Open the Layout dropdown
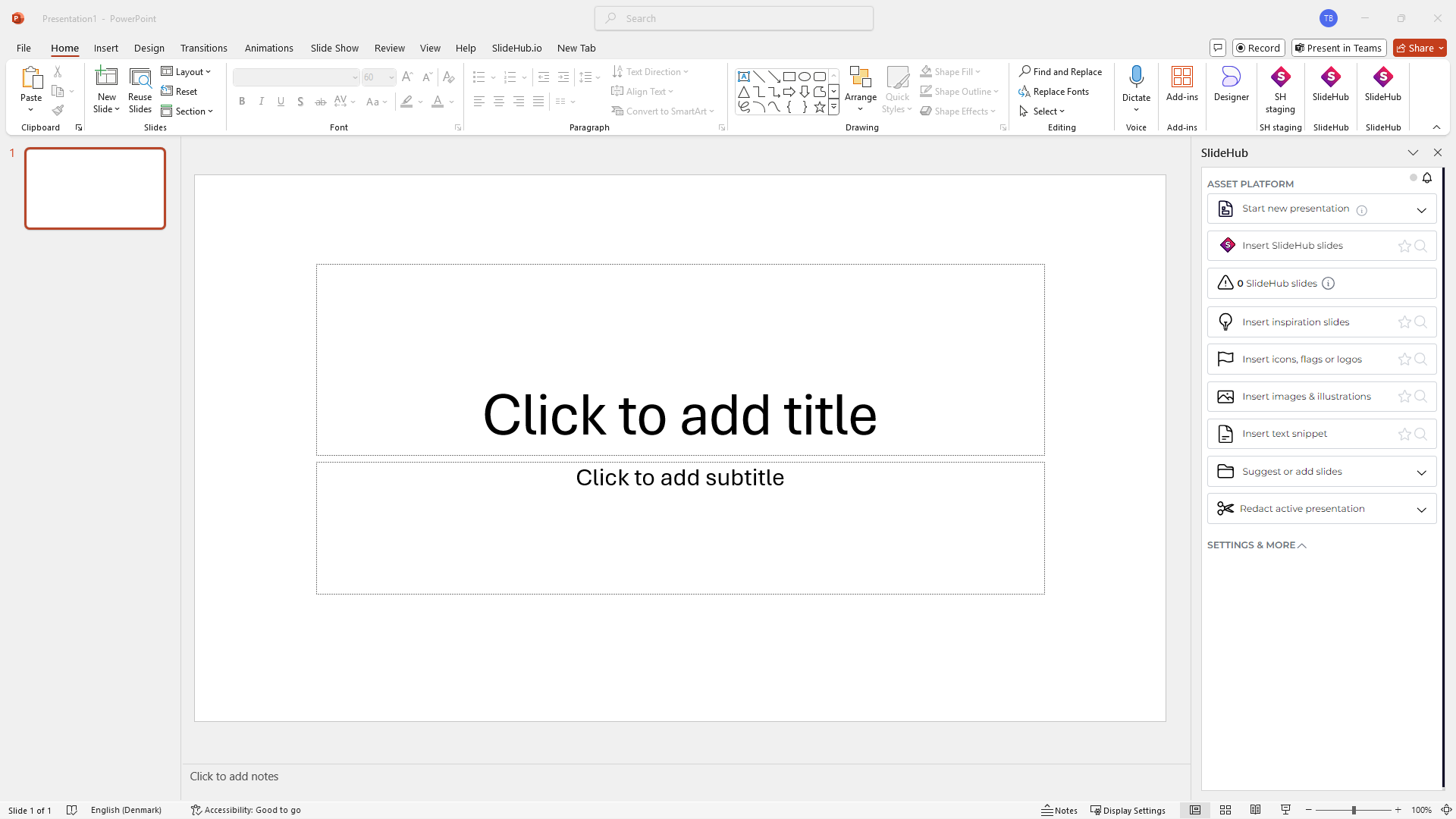1456x819 pixels. click(x=187, y=72)
